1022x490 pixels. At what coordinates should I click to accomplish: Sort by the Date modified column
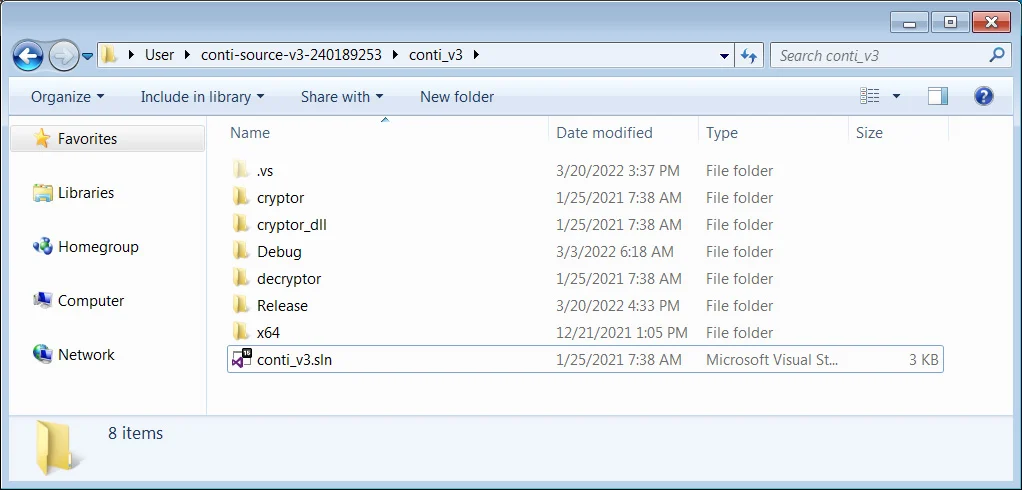coord(604,133)
